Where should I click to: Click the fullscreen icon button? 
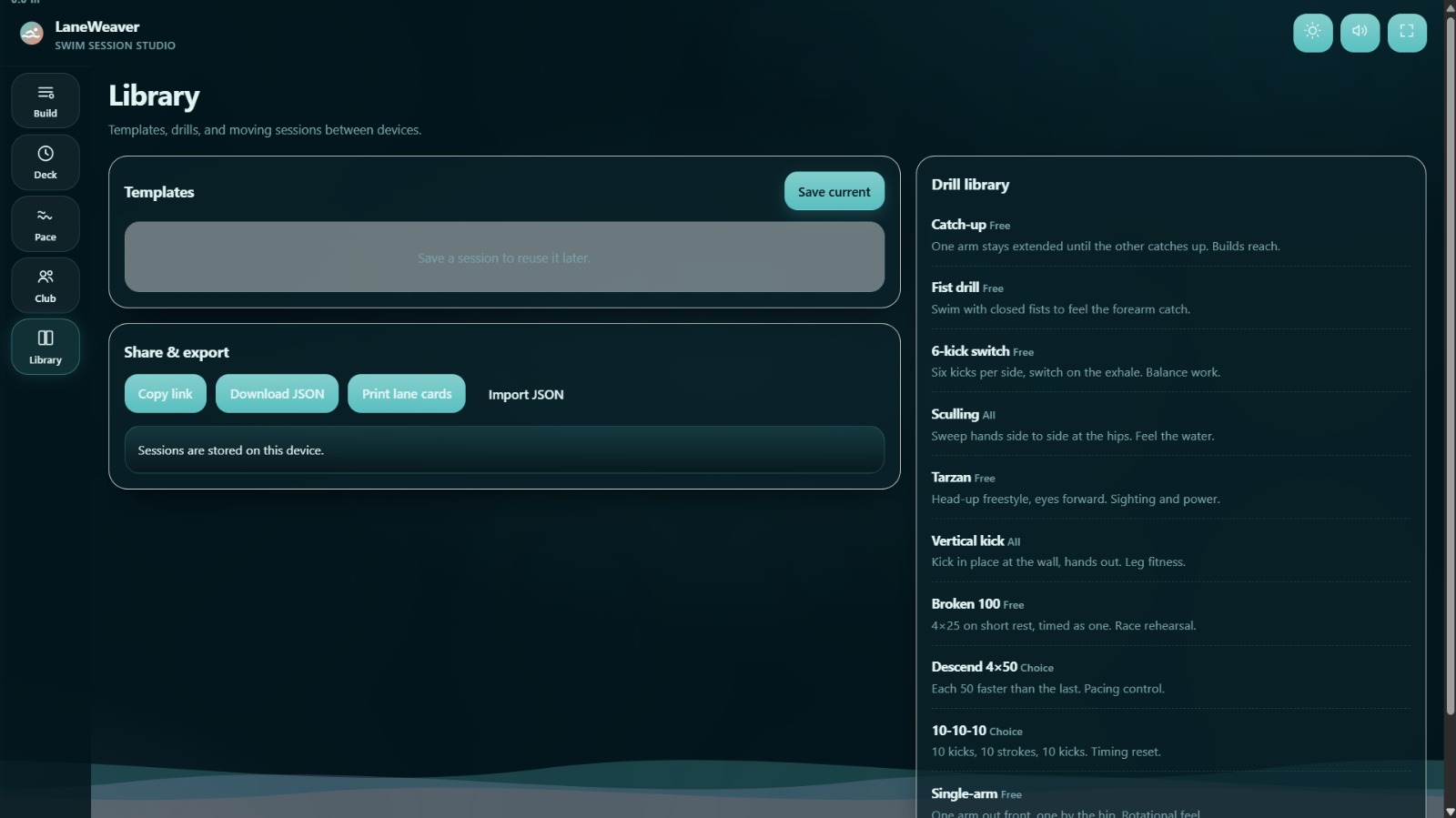click(x=1407, y=32)
